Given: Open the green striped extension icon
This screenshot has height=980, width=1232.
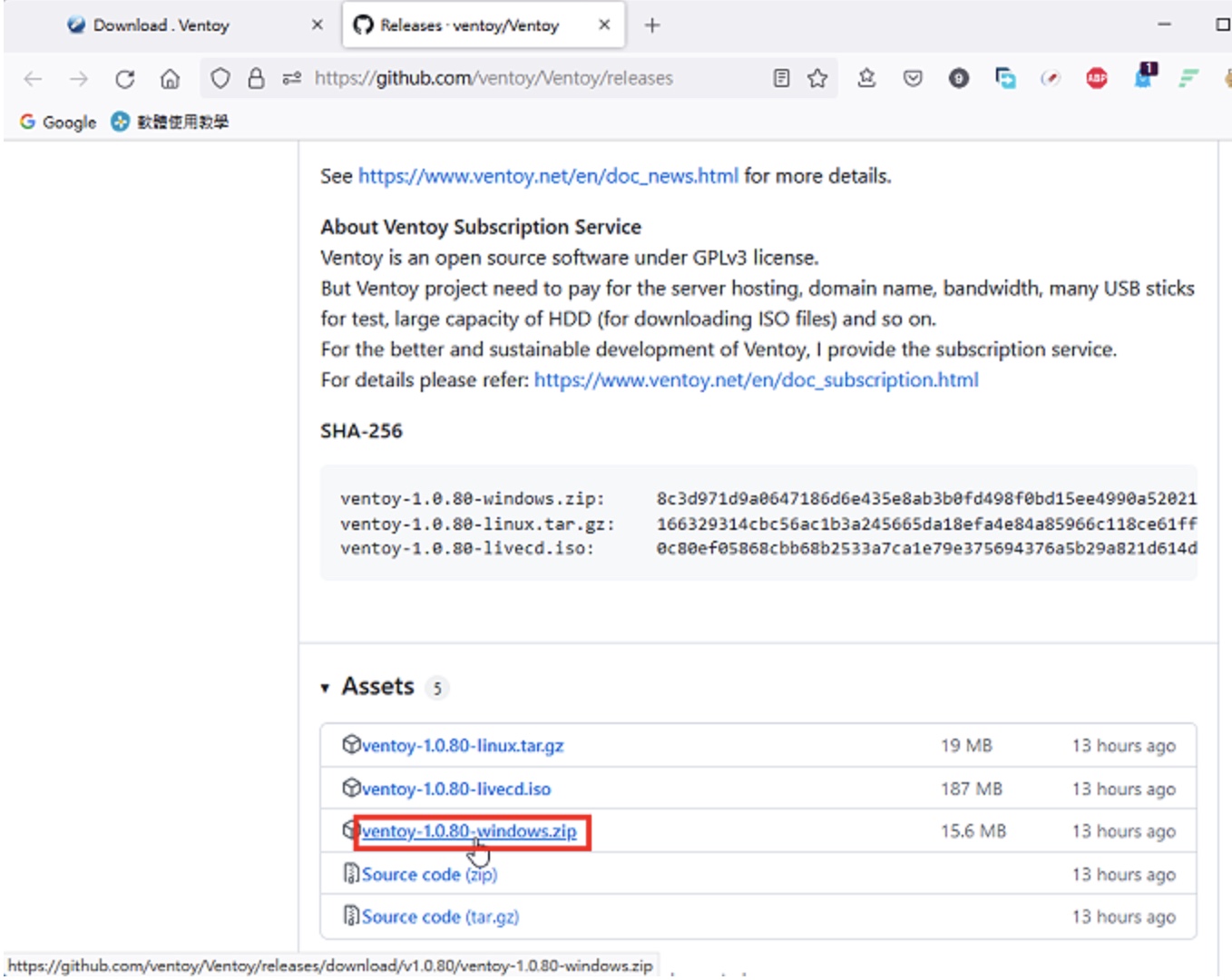Looking at the screenshot, I should click(1188, 79).
